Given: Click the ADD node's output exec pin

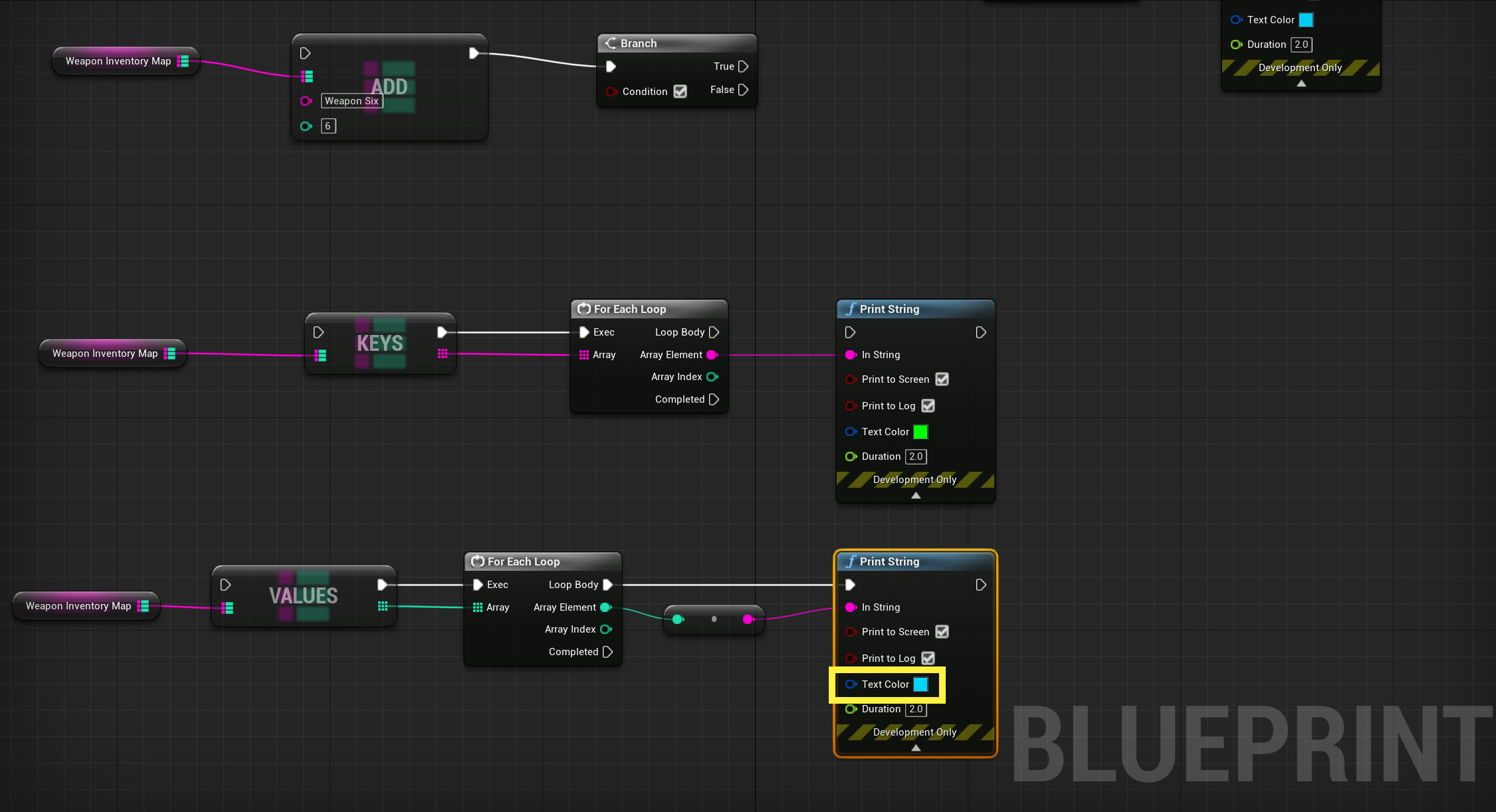Looking at the screenshot, I should click(473, 53).
